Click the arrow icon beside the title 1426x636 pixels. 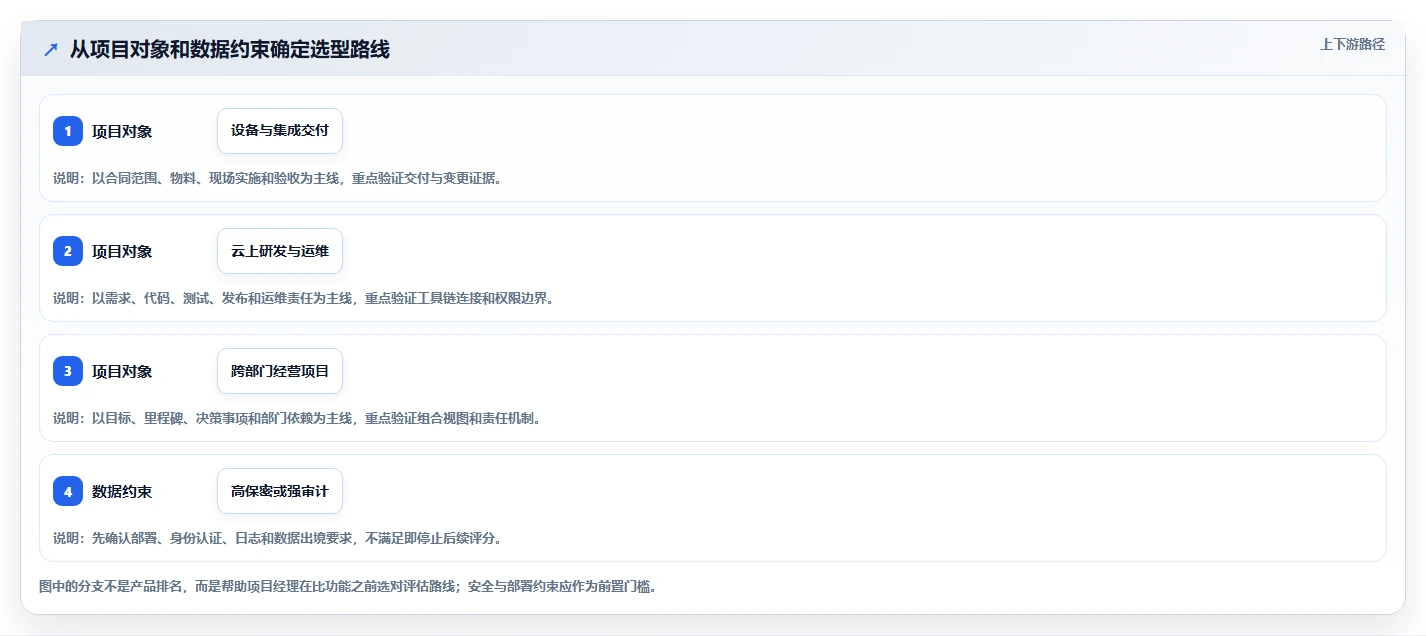pyautogui.click(x=51, y=49)
